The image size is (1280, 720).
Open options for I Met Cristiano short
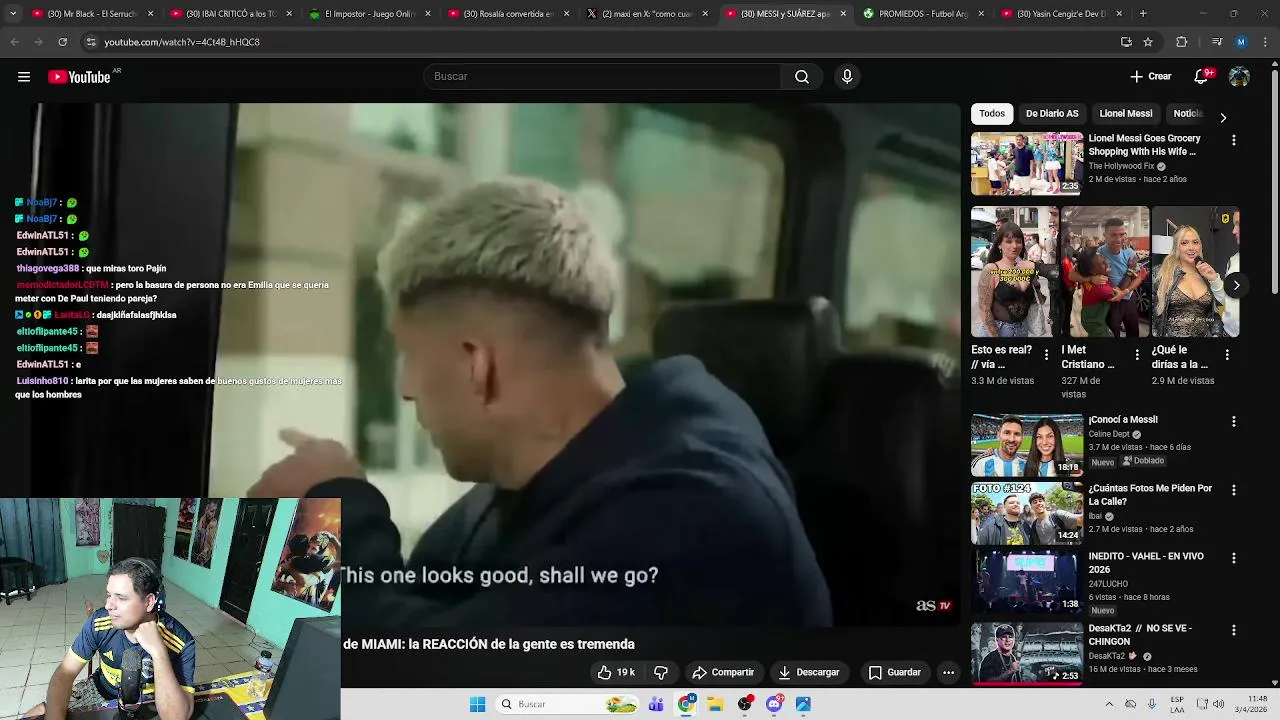click(1137, 355)
